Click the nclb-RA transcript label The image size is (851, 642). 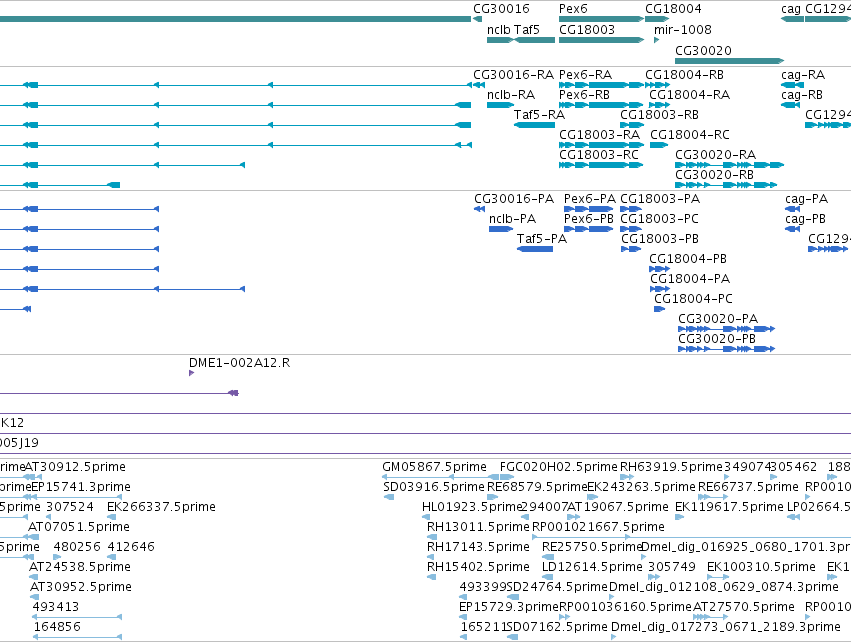pyautogui.click(x=511, y=95)
